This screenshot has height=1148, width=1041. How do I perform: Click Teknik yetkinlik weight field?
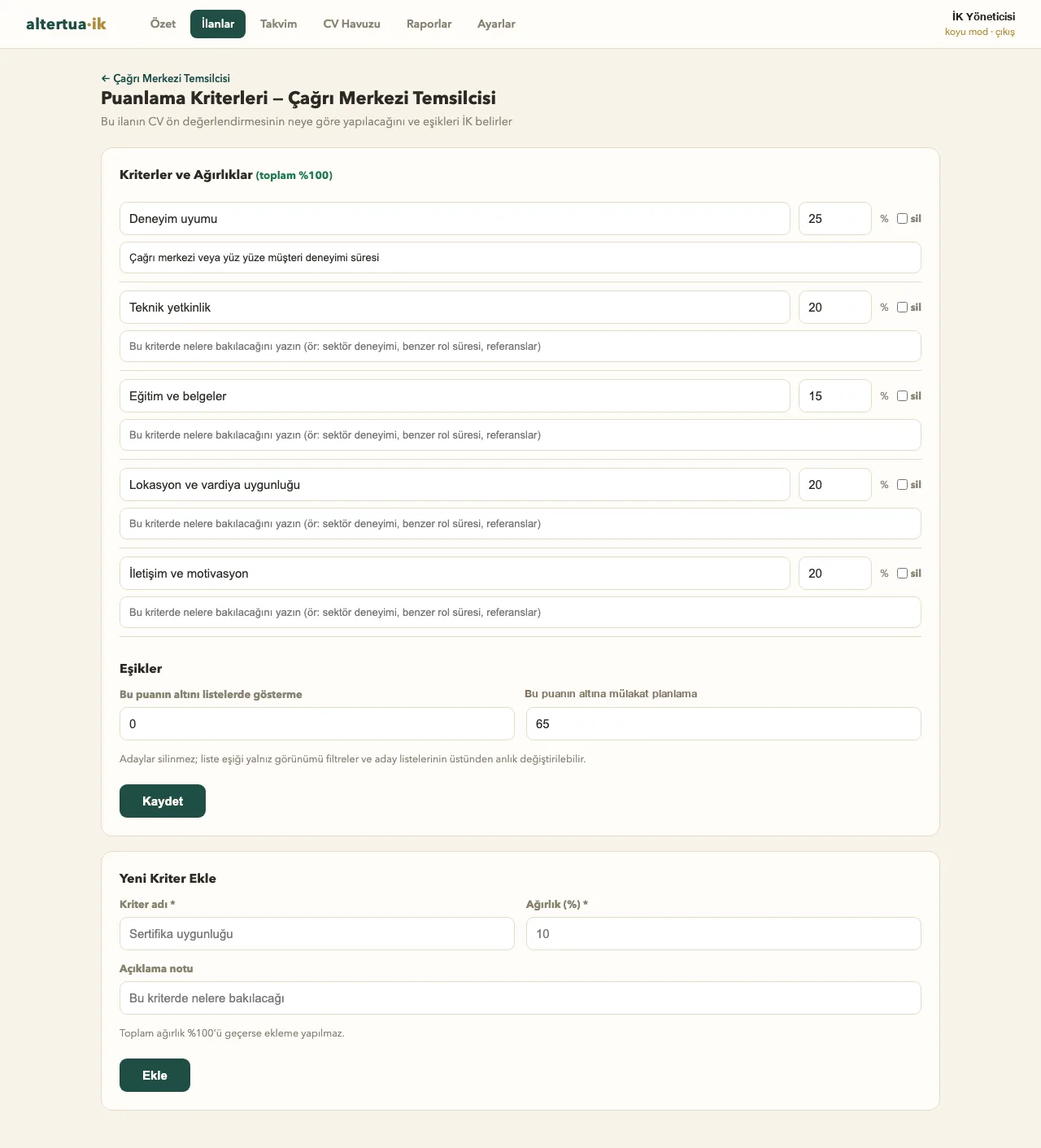(x=835, y=307)
